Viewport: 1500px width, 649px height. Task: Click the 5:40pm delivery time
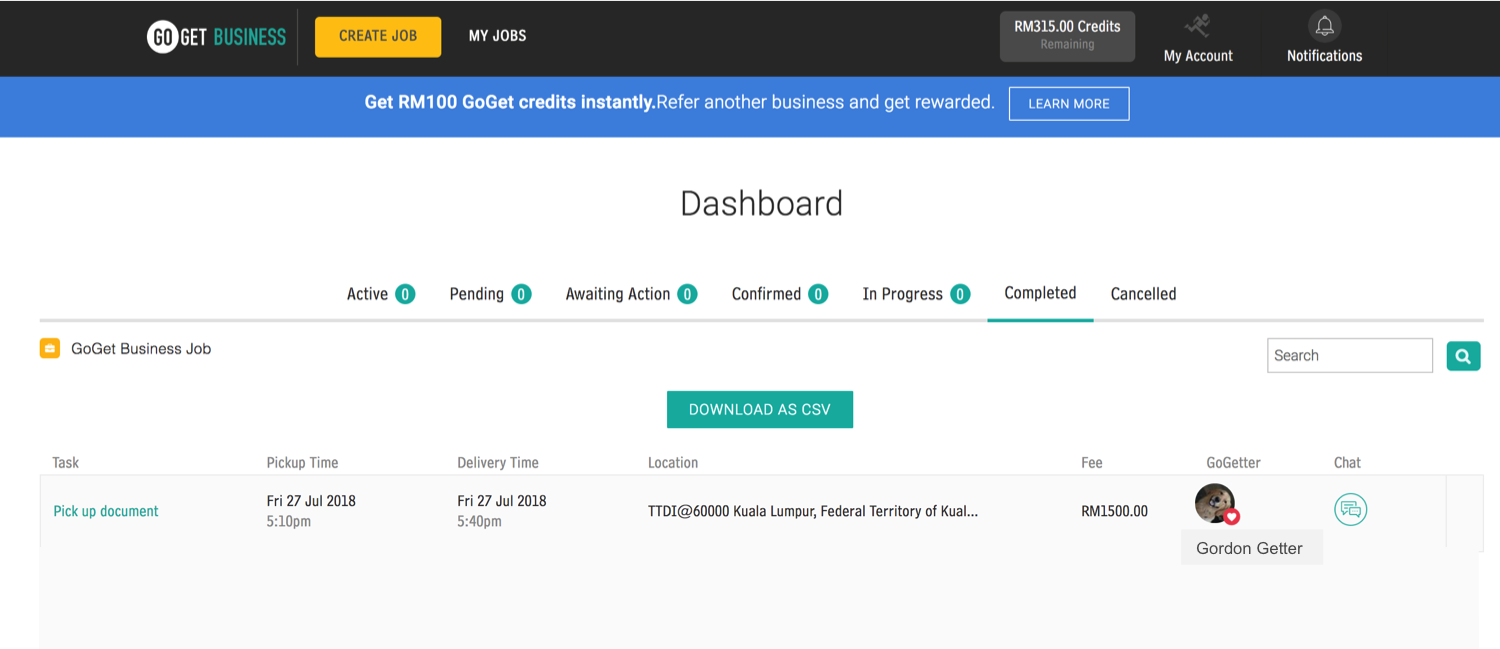479,521
